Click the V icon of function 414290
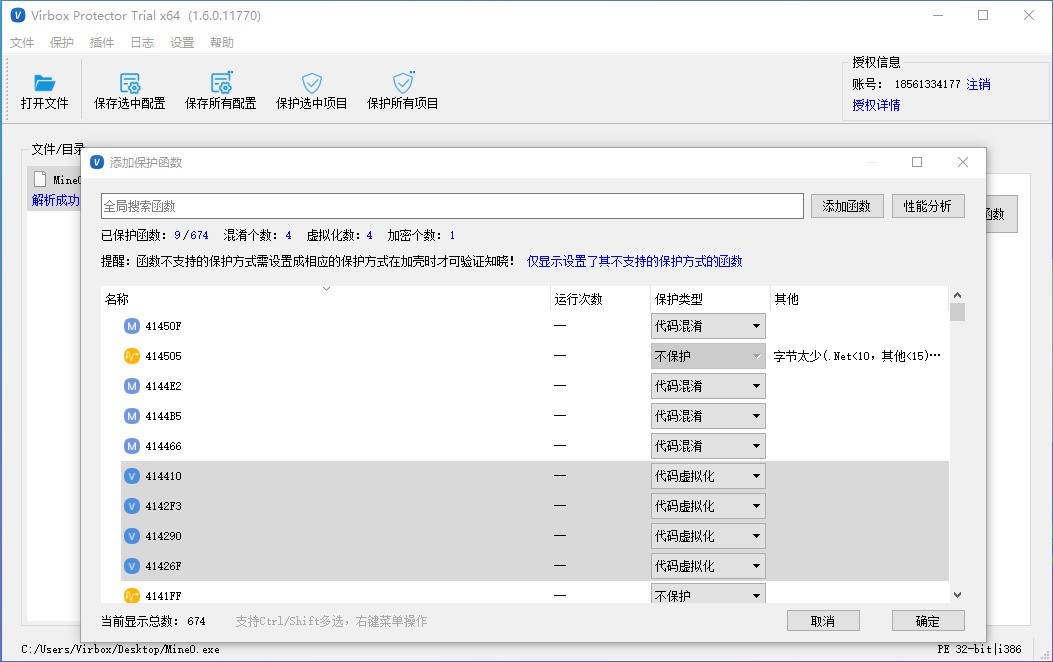The height and width of the screenshot is (662, 1053). 132,536
